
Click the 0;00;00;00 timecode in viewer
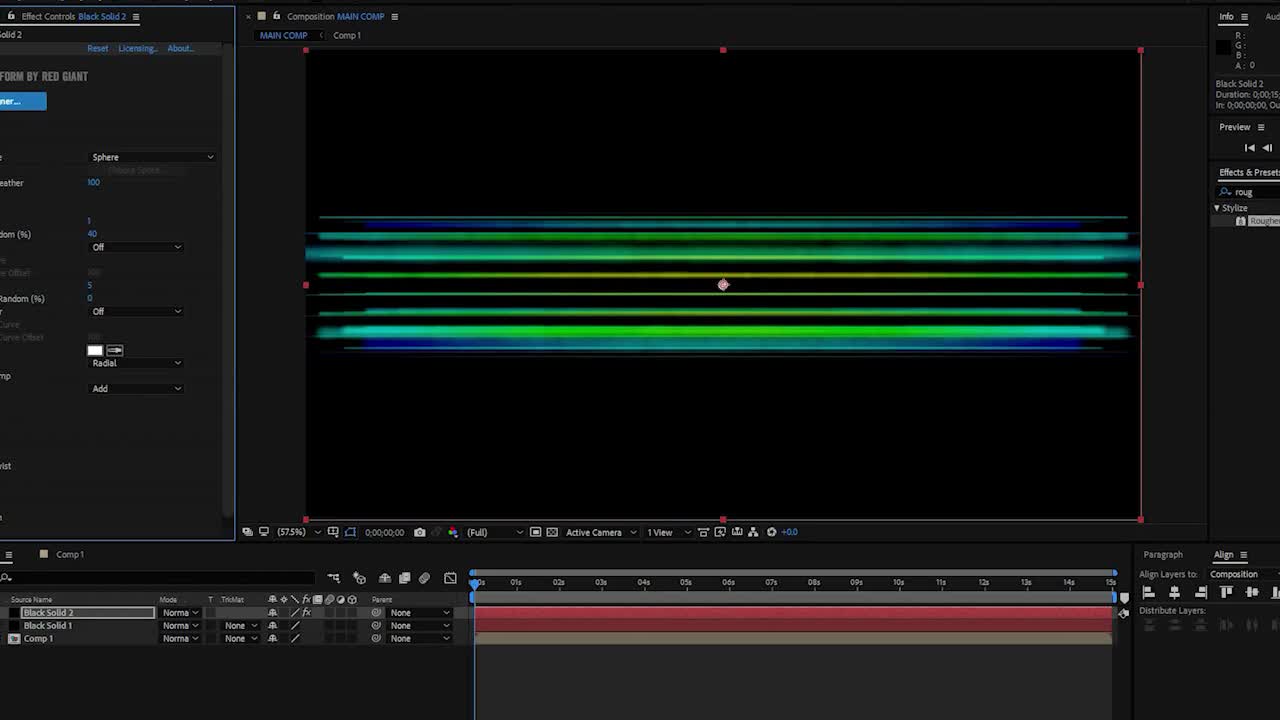coord(384,532)
